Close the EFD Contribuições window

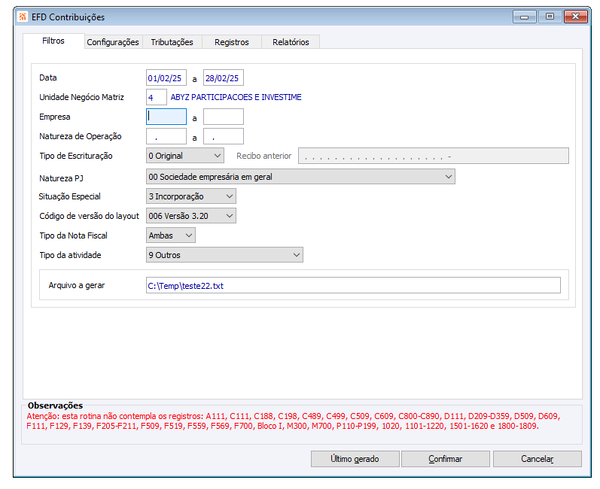click(x=576, y=17)
